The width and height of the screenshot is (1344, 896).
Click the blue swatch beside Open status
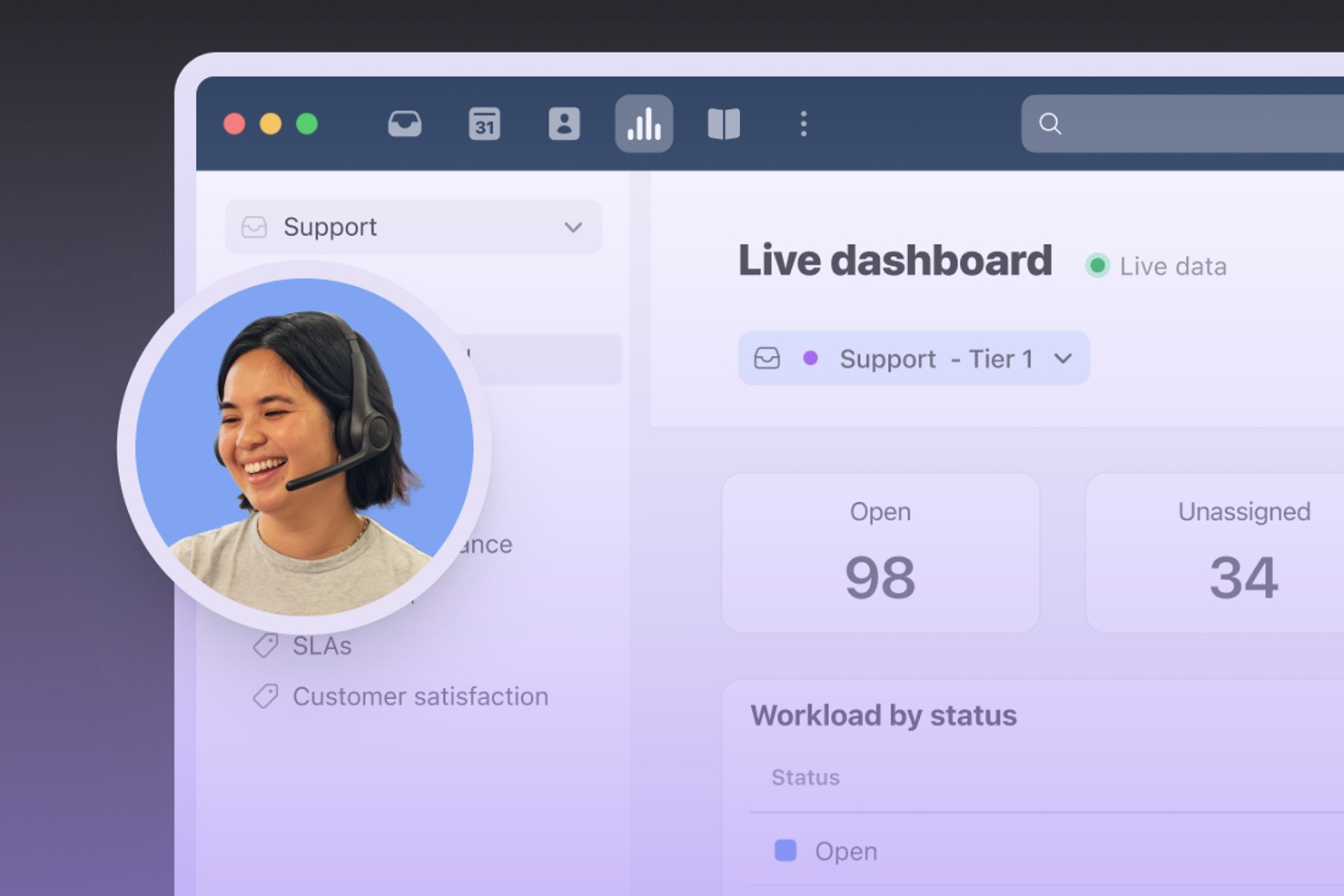tap(786, 851)
